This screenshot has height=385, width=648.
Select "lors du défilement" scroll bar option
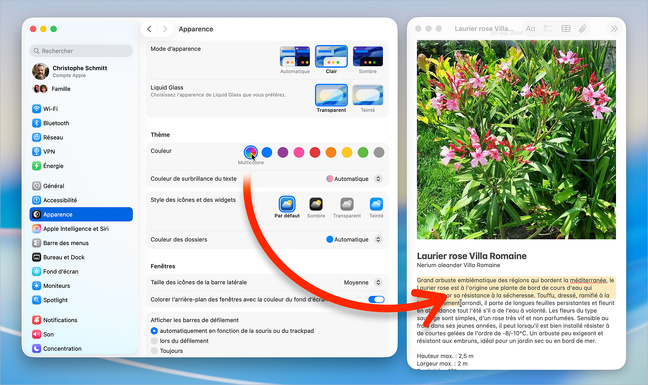(x=154, y=341)
